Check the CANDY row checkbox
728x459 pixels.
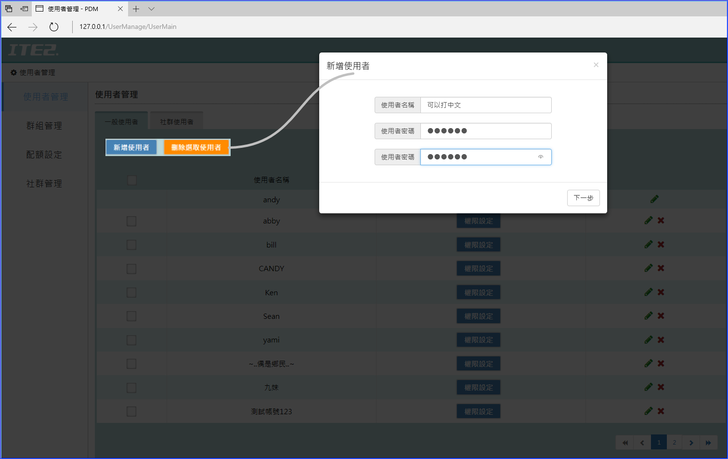pos(131,269)
